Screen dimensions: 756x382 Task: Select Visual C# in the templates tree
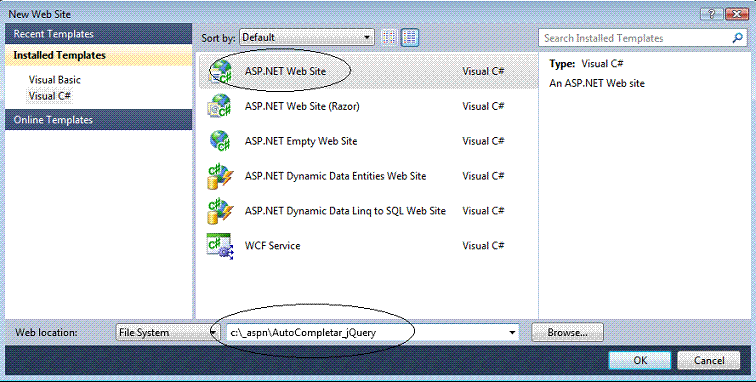point(50,96)
